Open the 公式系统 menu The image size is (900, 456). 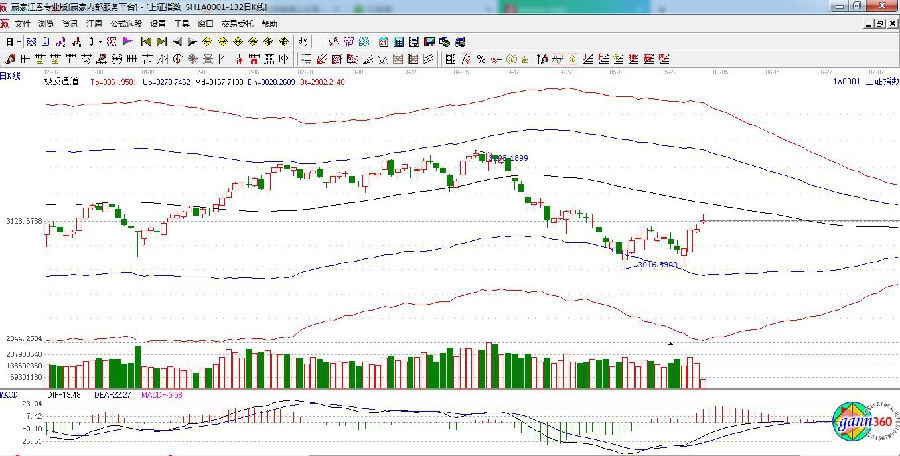pyautogui.click(x=125, y=23)
